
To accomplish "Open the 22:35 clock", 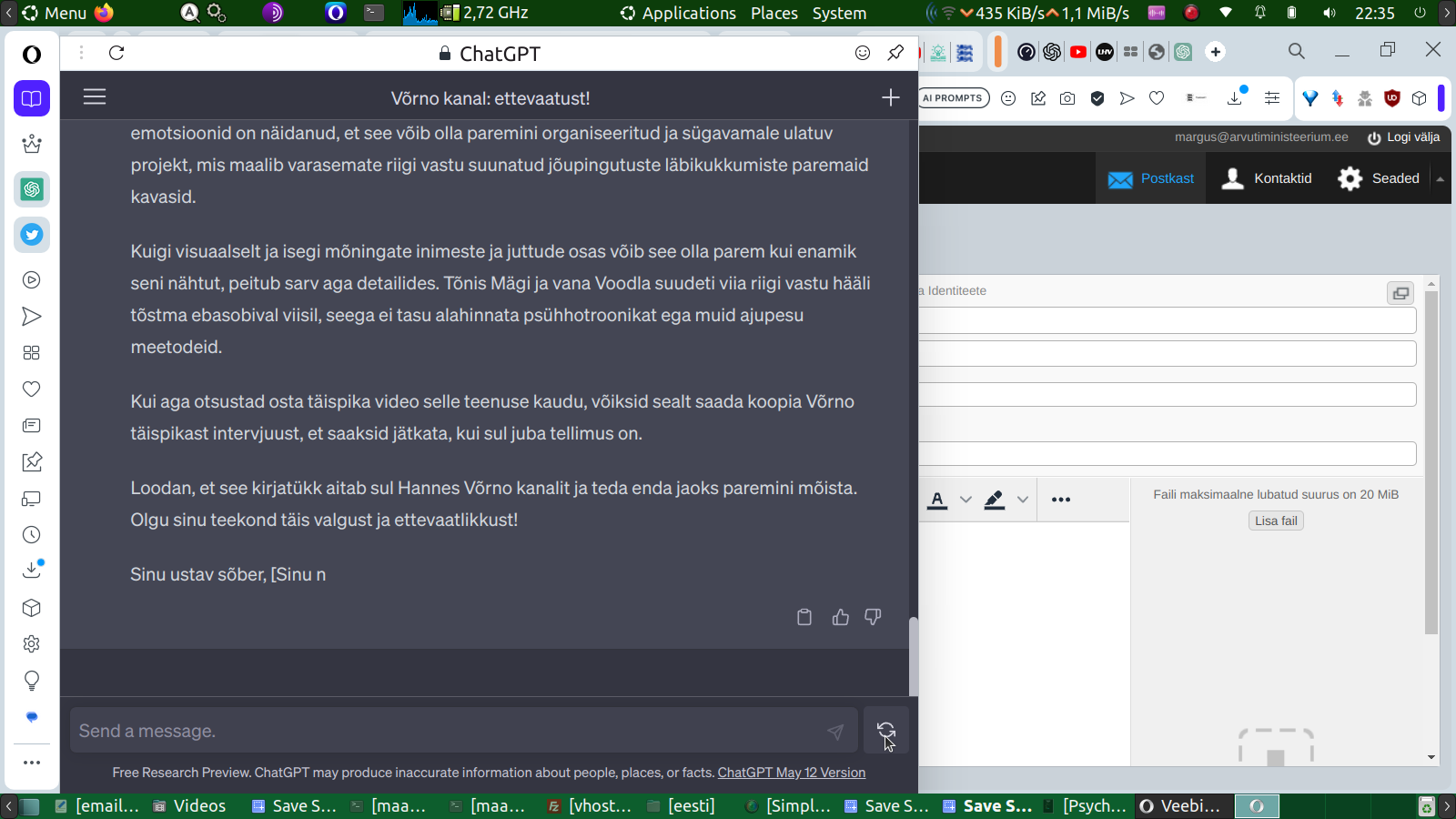I will [x=1374, y=13].
